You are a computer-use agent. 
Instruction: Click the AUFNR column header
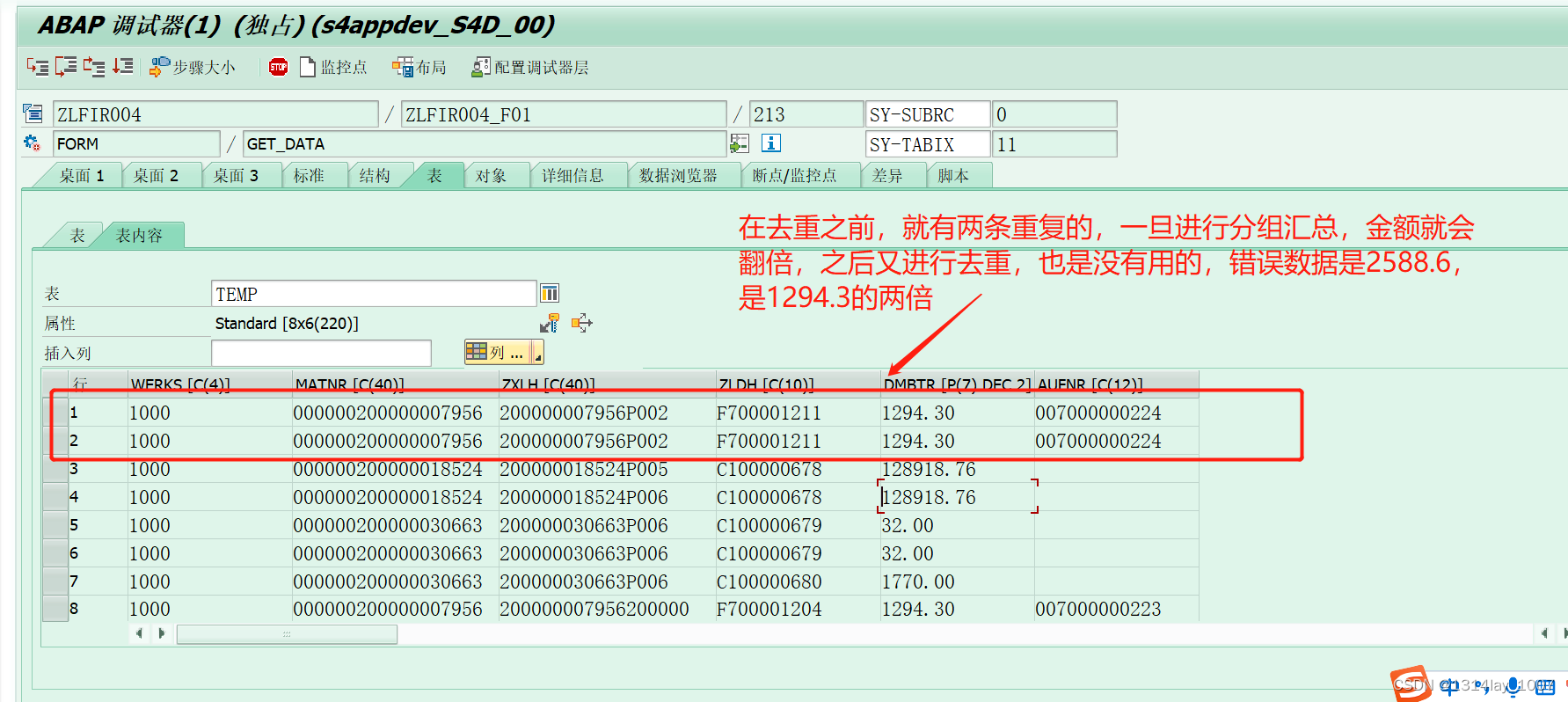coord(1117,384)
